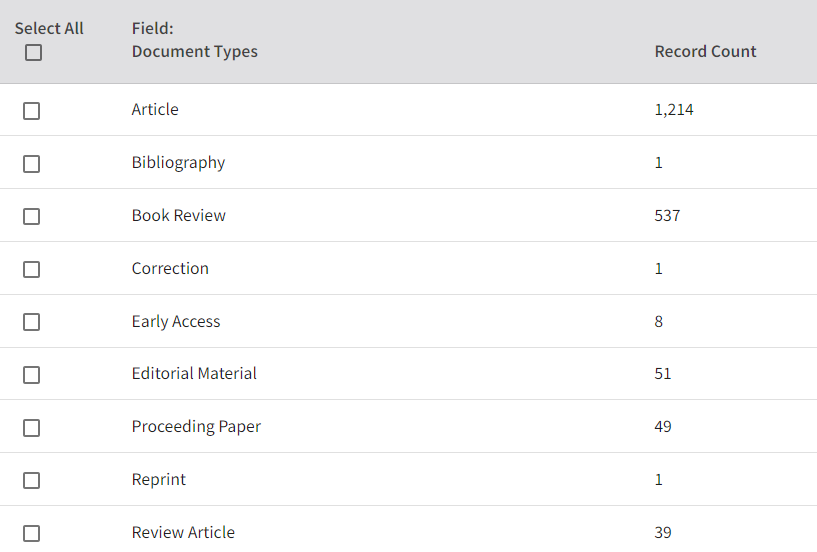Viewport: 817px width, 552px height.
Task: Check the Editorial Material checkbox
Action: coord(31,375)
